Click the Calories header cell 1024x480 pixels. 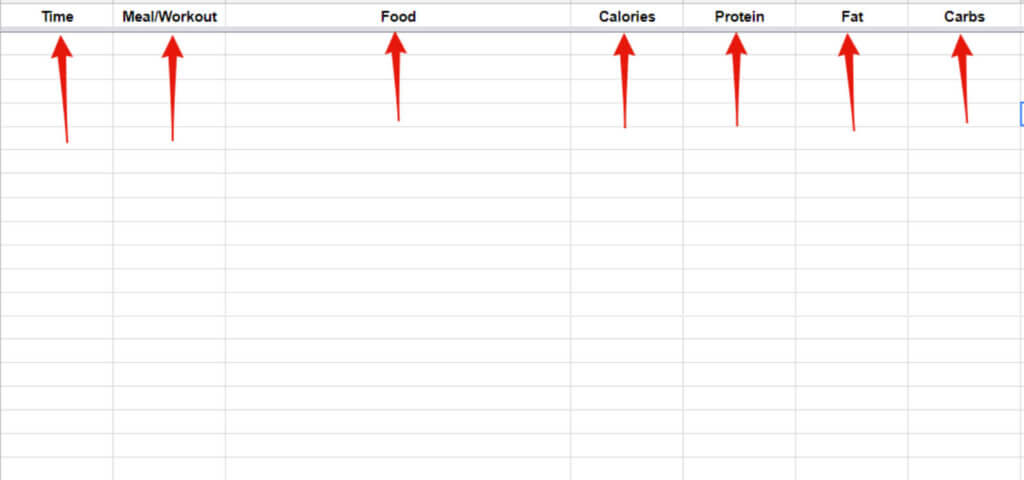pos(627,17)
